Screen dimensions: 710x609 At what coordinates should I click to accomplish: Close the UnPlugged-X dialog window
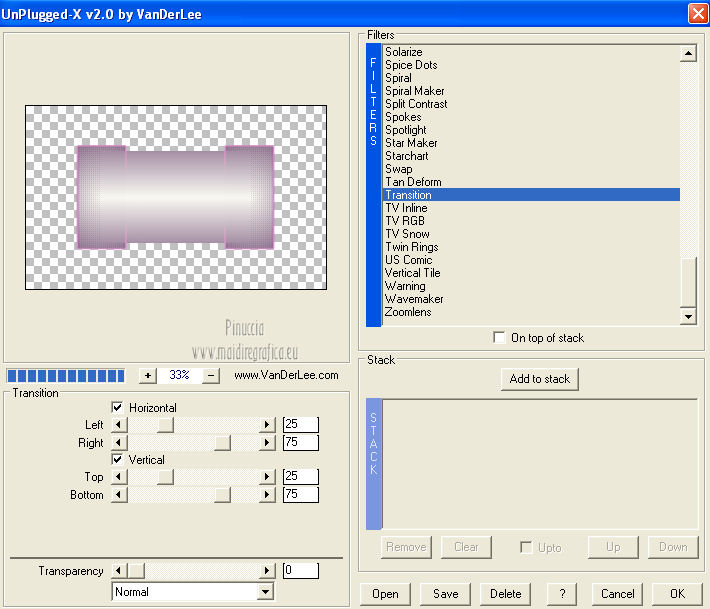[698, 13]
